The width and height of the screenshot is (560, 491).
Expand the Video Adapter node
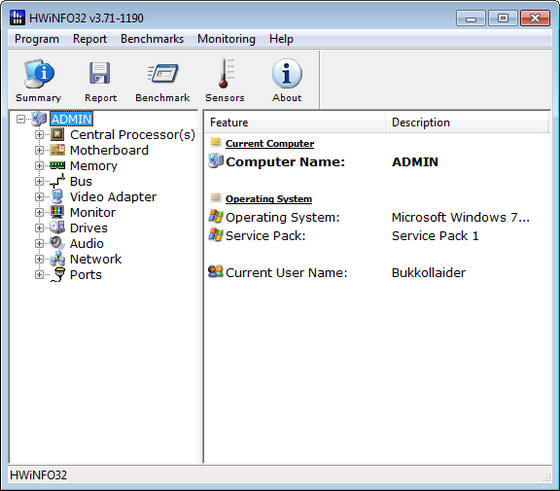click(39, 197)
